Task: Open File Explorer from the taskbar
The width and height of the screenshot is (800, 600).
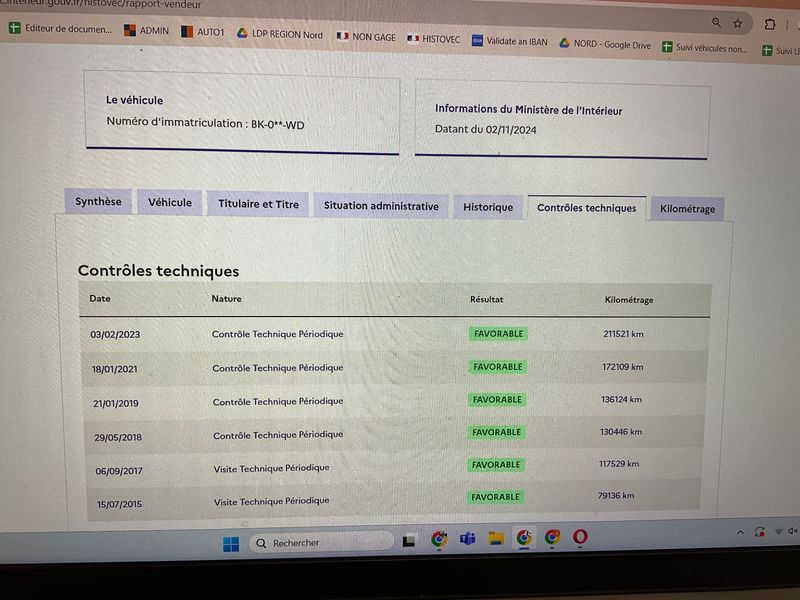Action: [495, 538]
